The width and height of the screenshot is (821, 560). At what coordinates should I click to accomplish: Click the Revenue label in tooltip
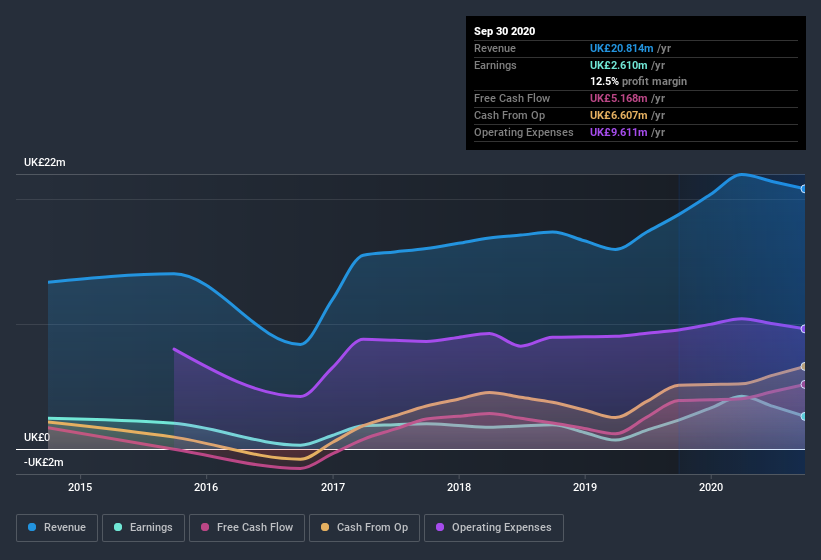click(495, 48)
